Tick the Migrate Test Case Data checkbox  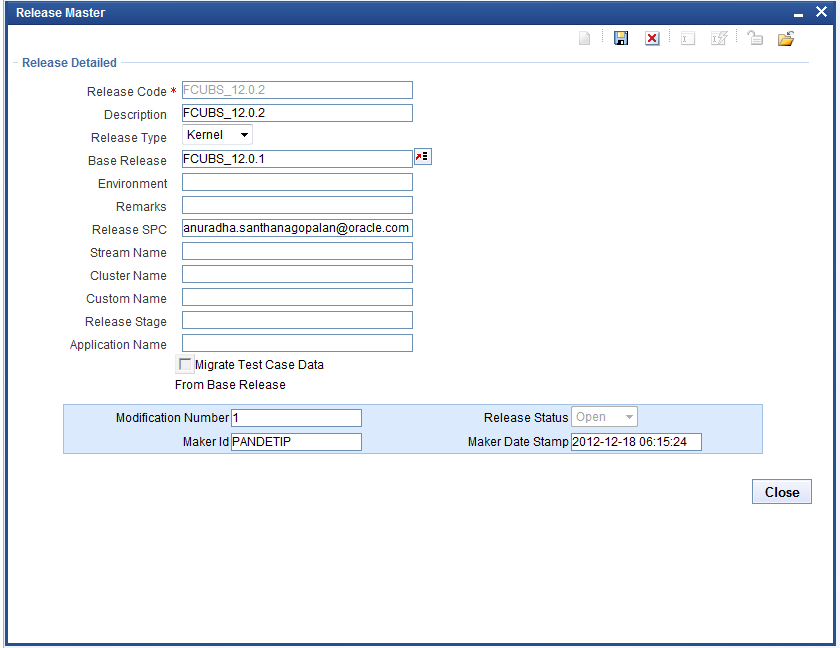(185, 365)
